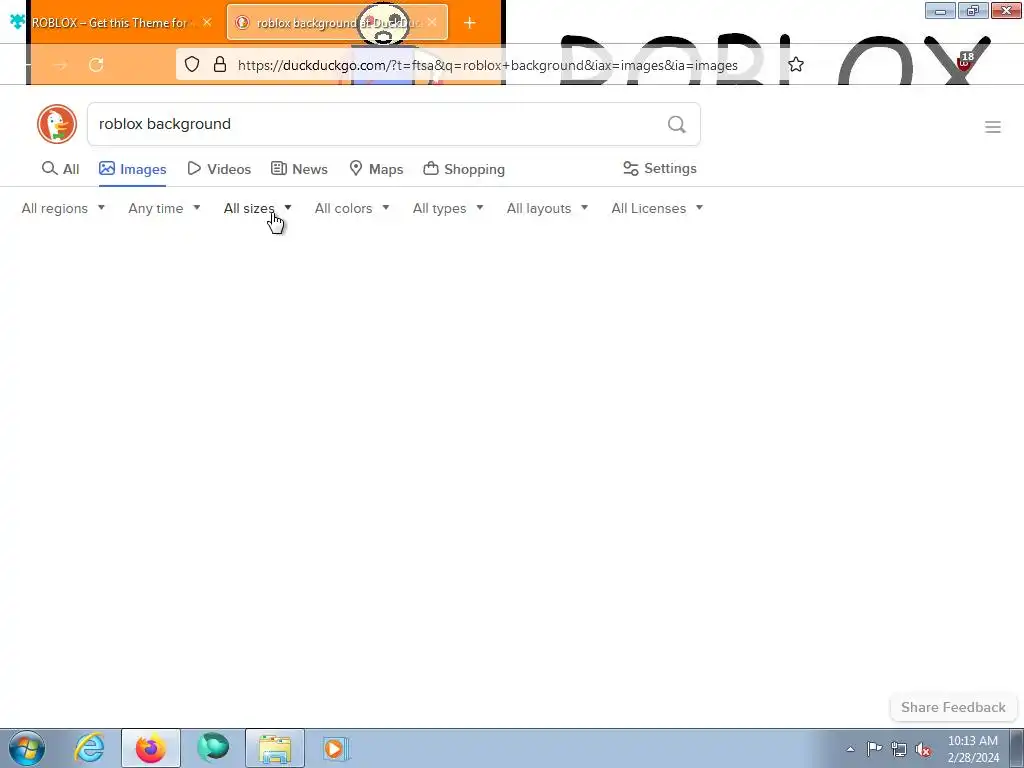Launch Windows Media Player from taskbar
This screenshot has height=768, width=1024.
[x=336, y=748]
